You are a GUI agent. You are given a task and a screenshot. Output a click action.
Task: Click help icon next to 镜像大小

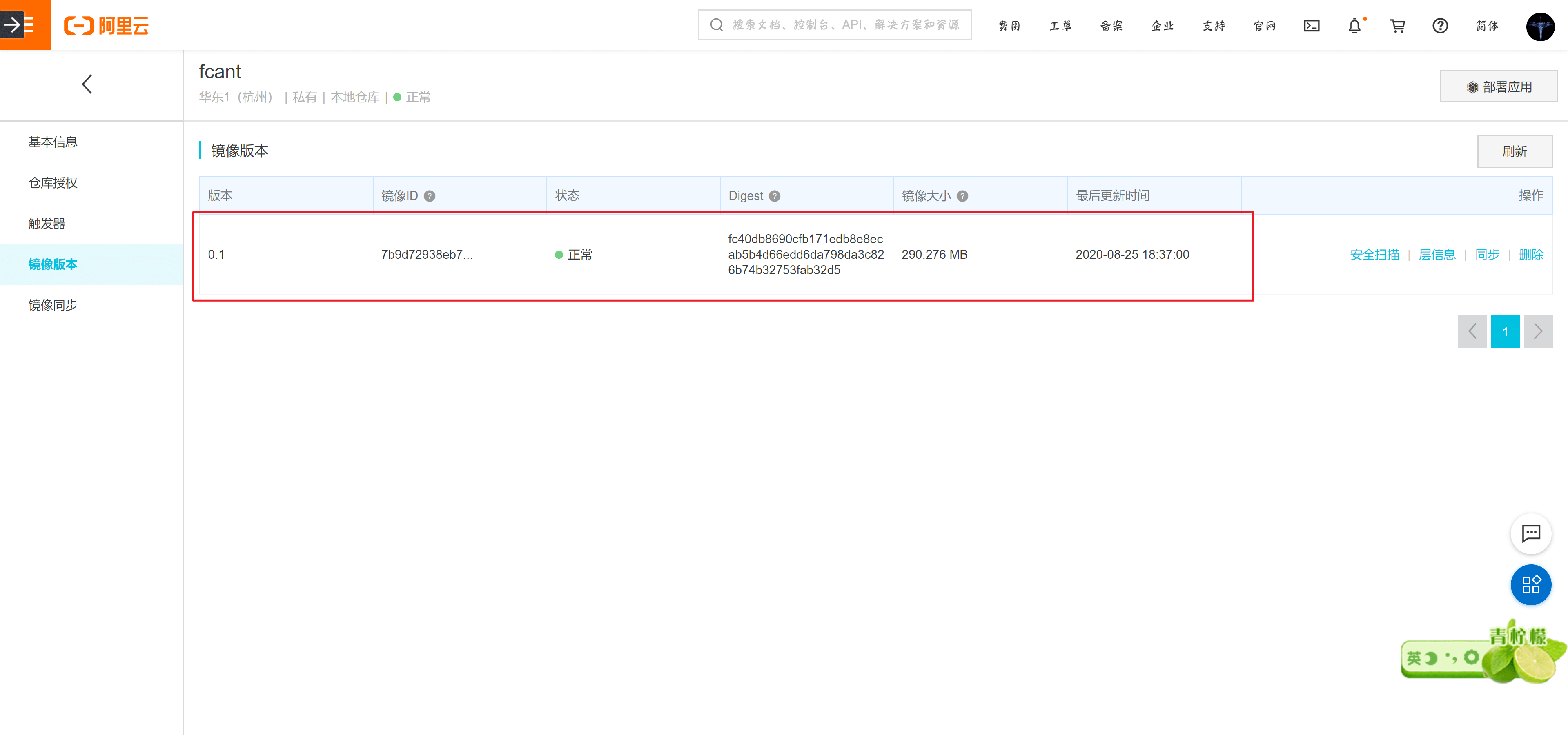point(962,196)
